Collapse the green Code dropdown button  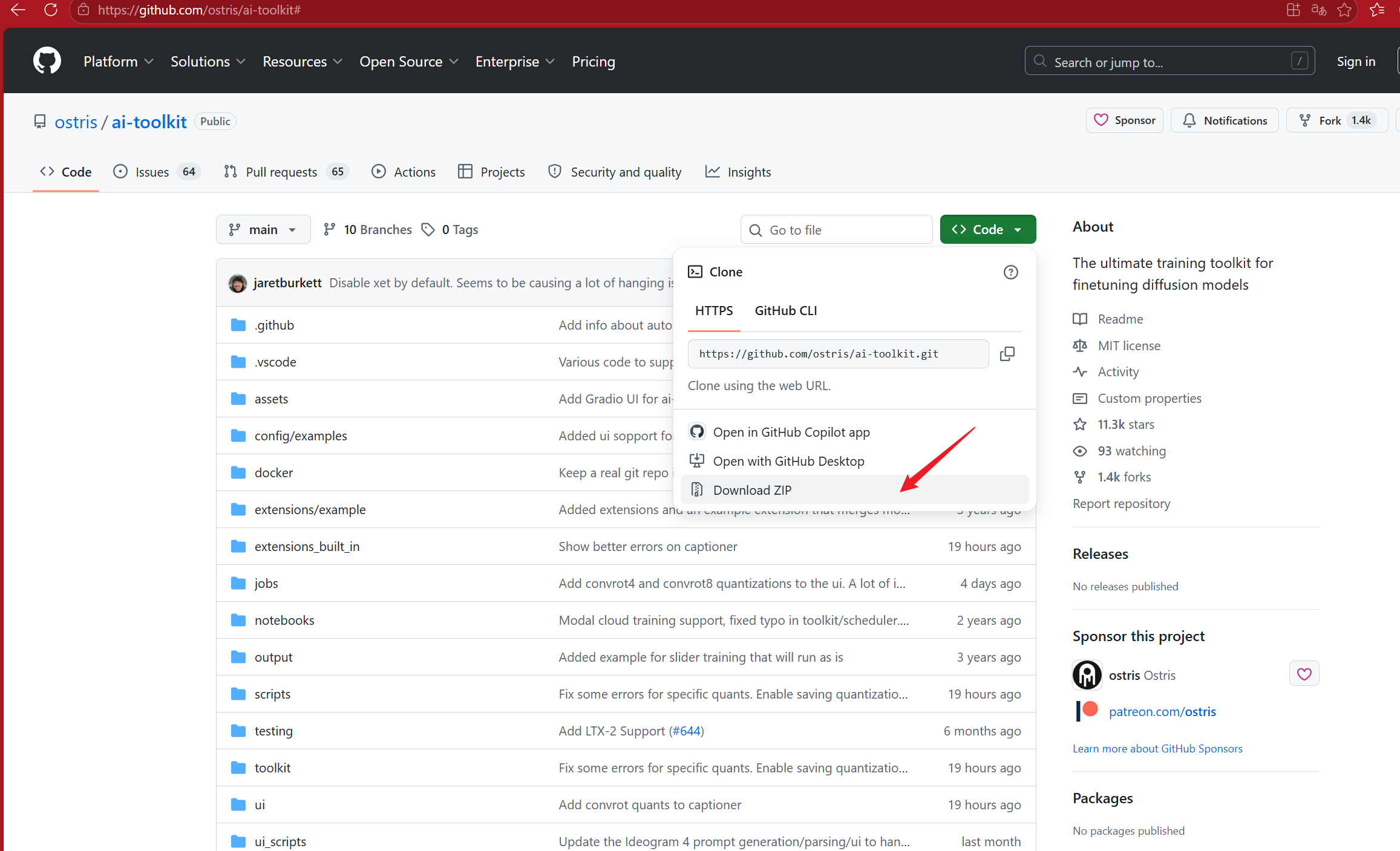pyautogui.click(x=987, y=230)
